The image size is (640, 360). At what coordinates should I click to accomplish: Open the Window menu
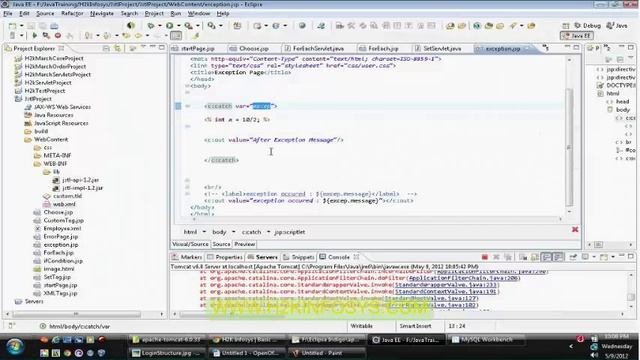tap(199, 13)
